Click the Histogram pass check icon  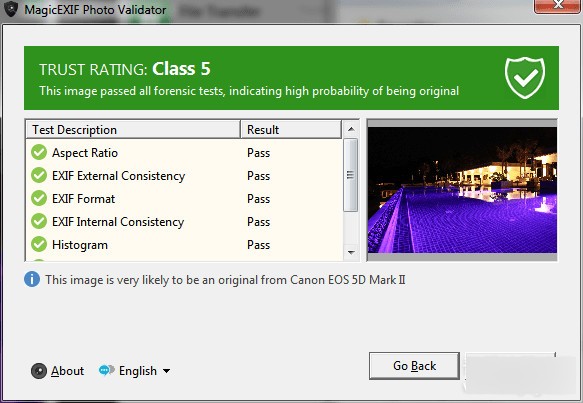pos(39,244)
